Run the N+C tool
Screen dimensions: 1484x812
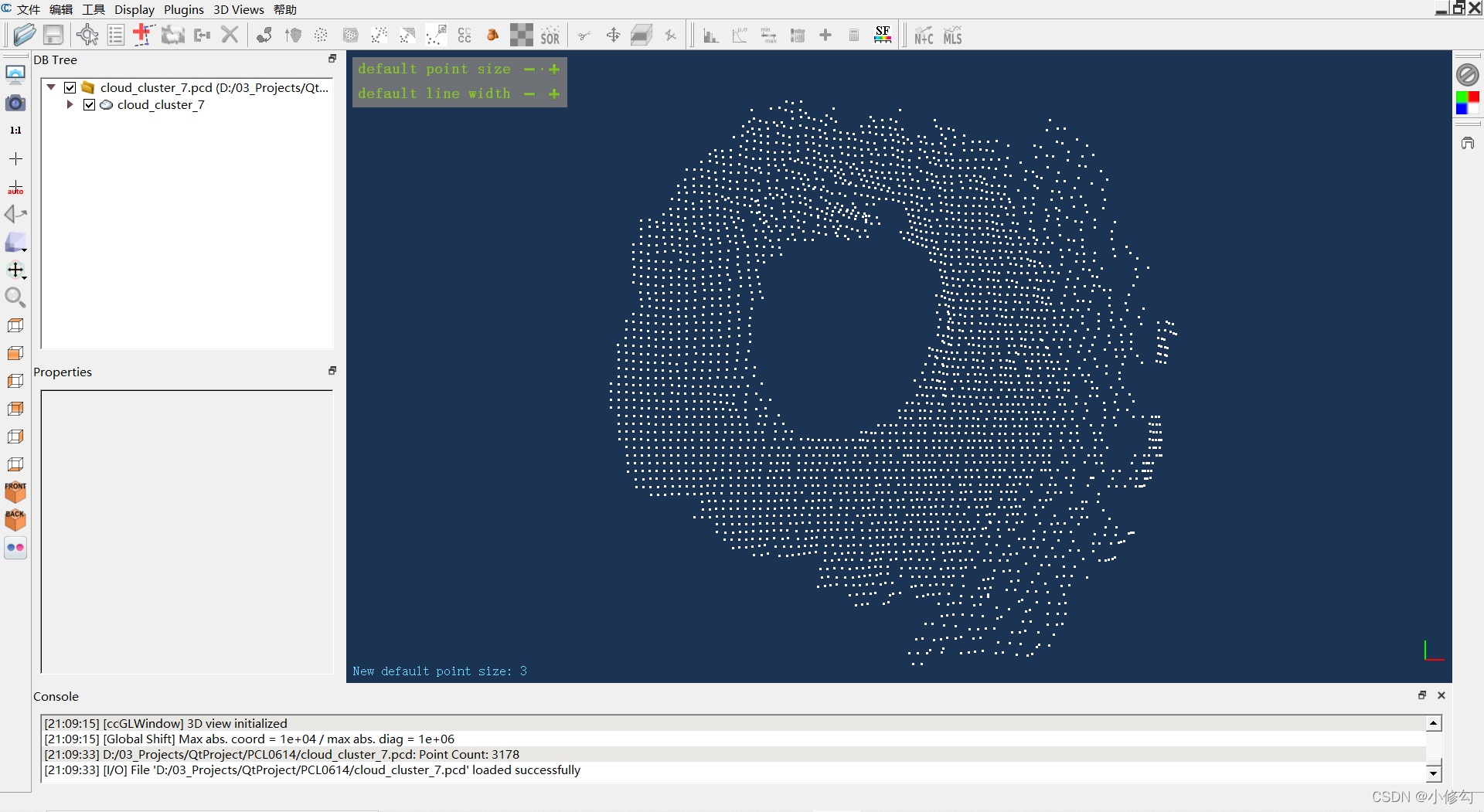pos(924,36)
